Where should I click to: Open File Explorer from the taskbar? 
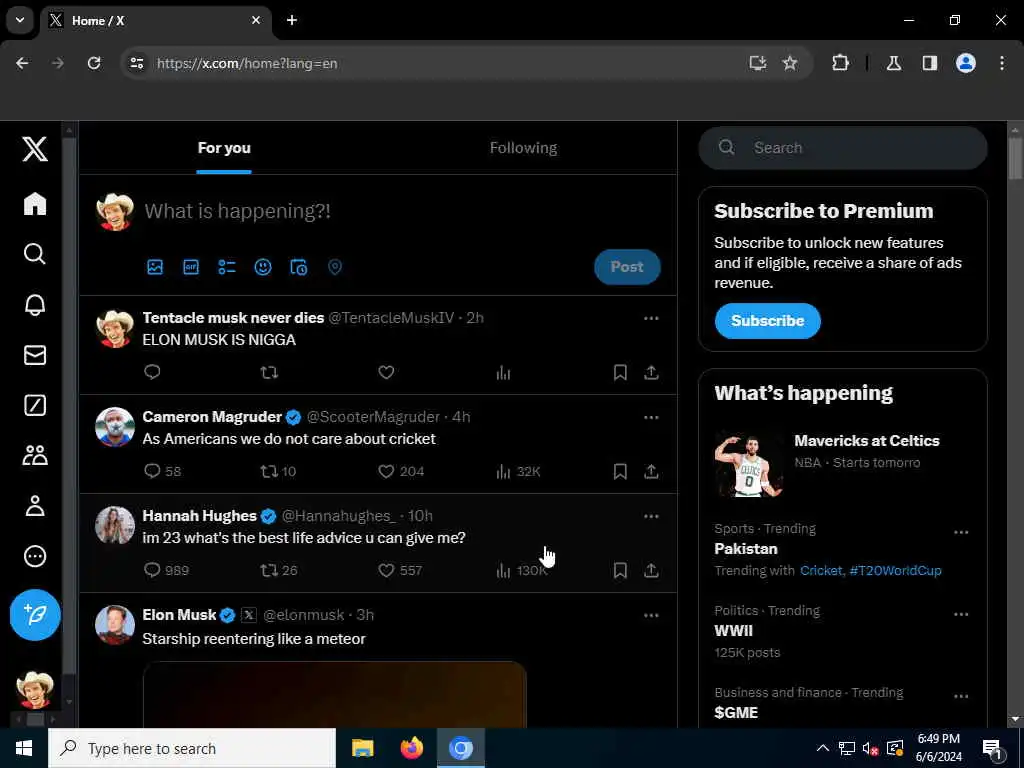tap(362, 748)
